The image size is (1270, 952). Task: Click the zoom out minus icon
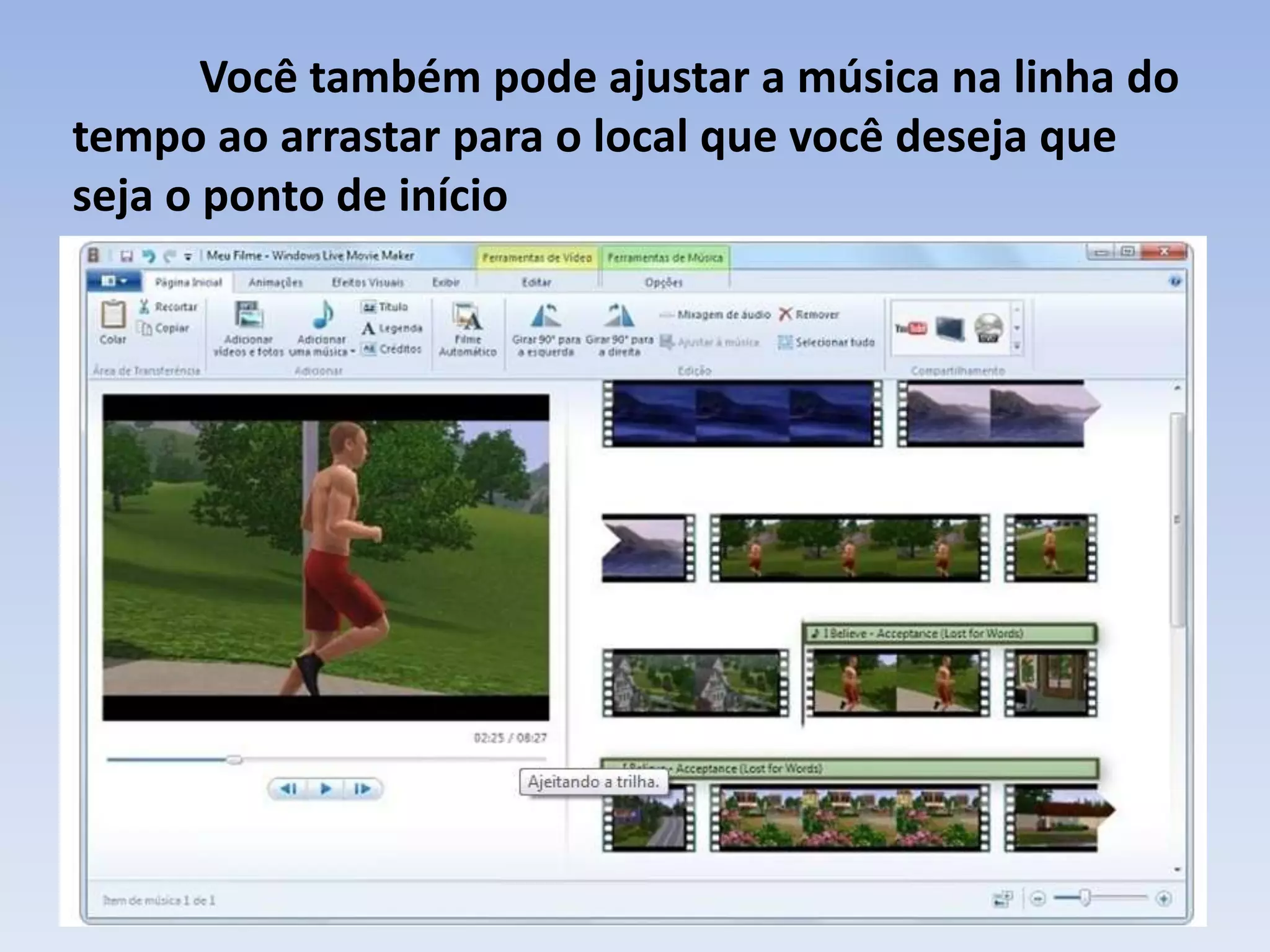coord(1038,898)
